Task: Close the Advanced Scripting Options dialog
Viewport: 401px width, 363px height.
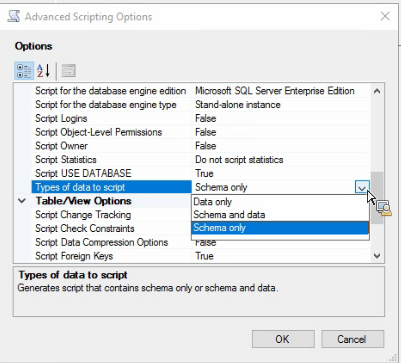Action: point(385,16)
